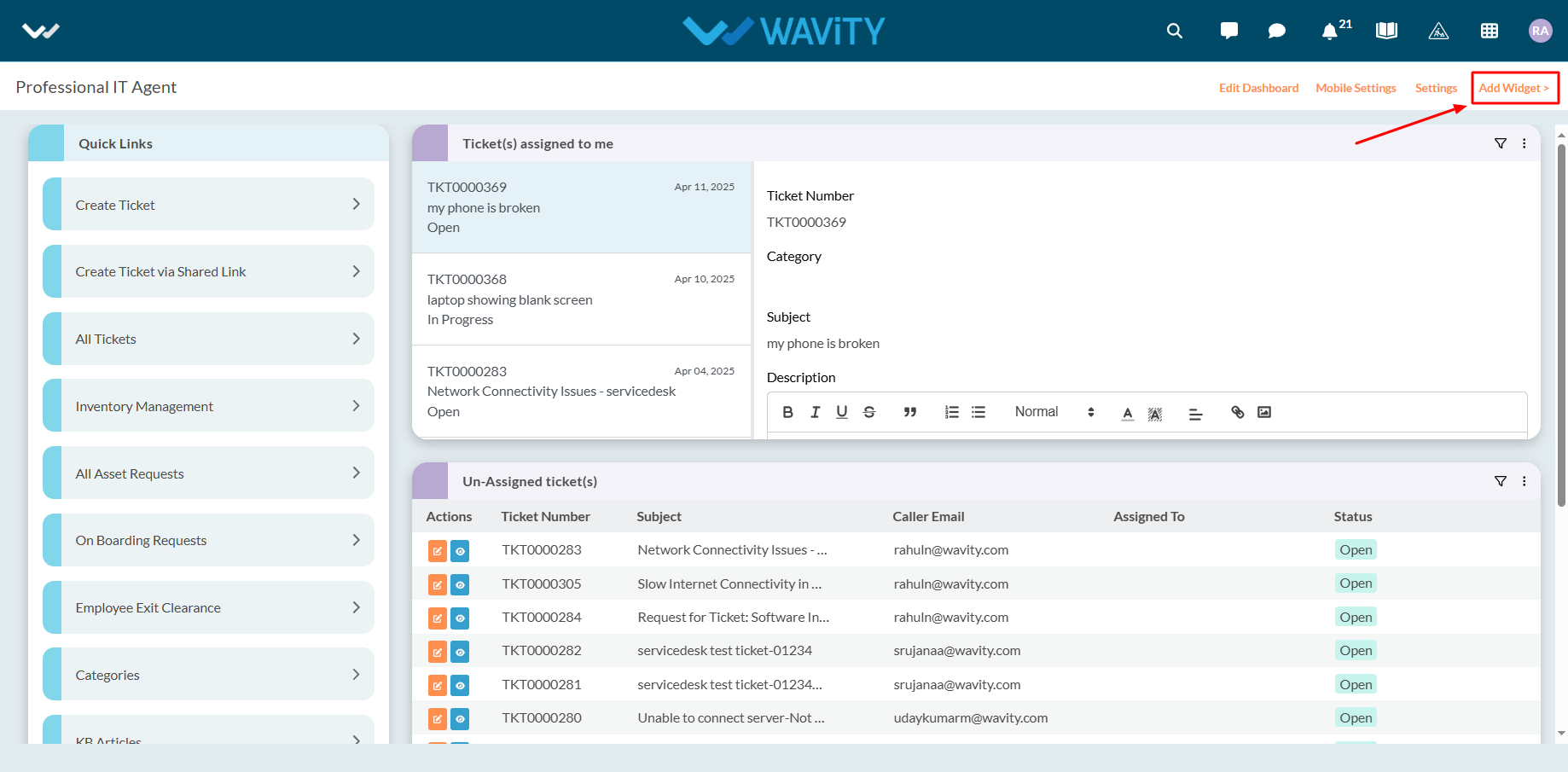View ticket TKT0000282 via eye icon
The image size is (1568, 772).
click(x=460, y=652)
